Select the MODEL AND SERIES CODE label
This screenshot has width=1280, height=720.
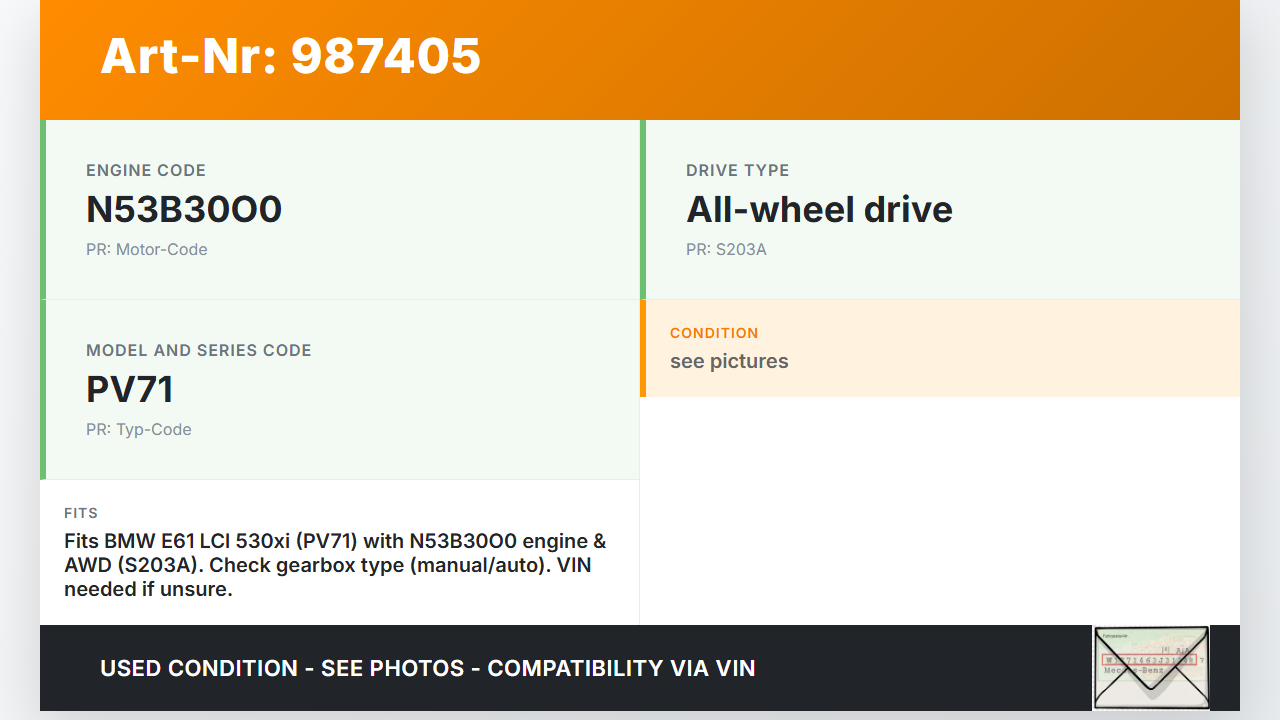tap(199, 350)
